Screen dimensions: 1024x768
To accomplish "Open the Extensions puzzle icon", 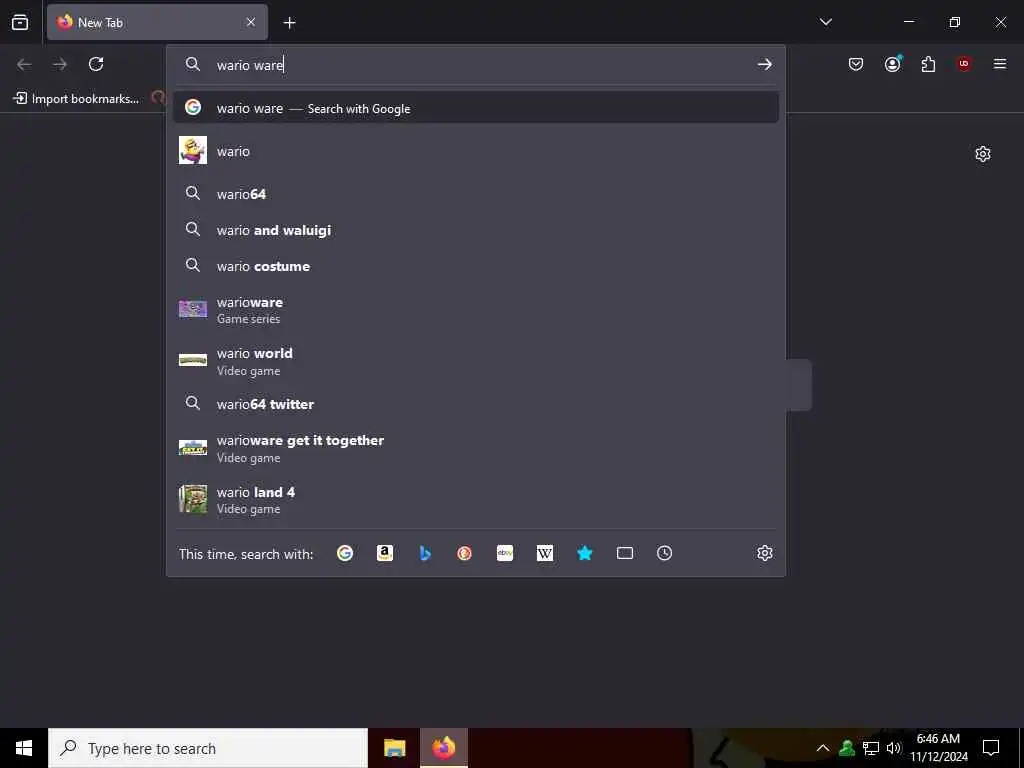I will (x=928, y=64).
